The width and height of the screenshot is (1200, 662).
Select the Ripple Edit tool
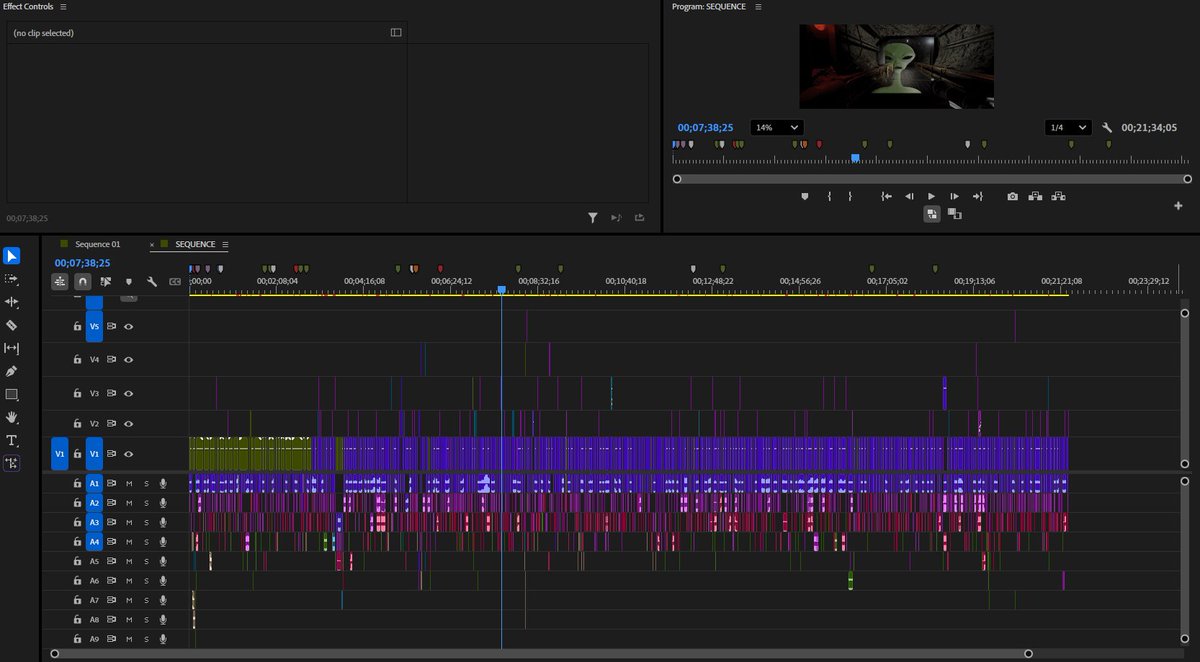click(x=12, y=302)
